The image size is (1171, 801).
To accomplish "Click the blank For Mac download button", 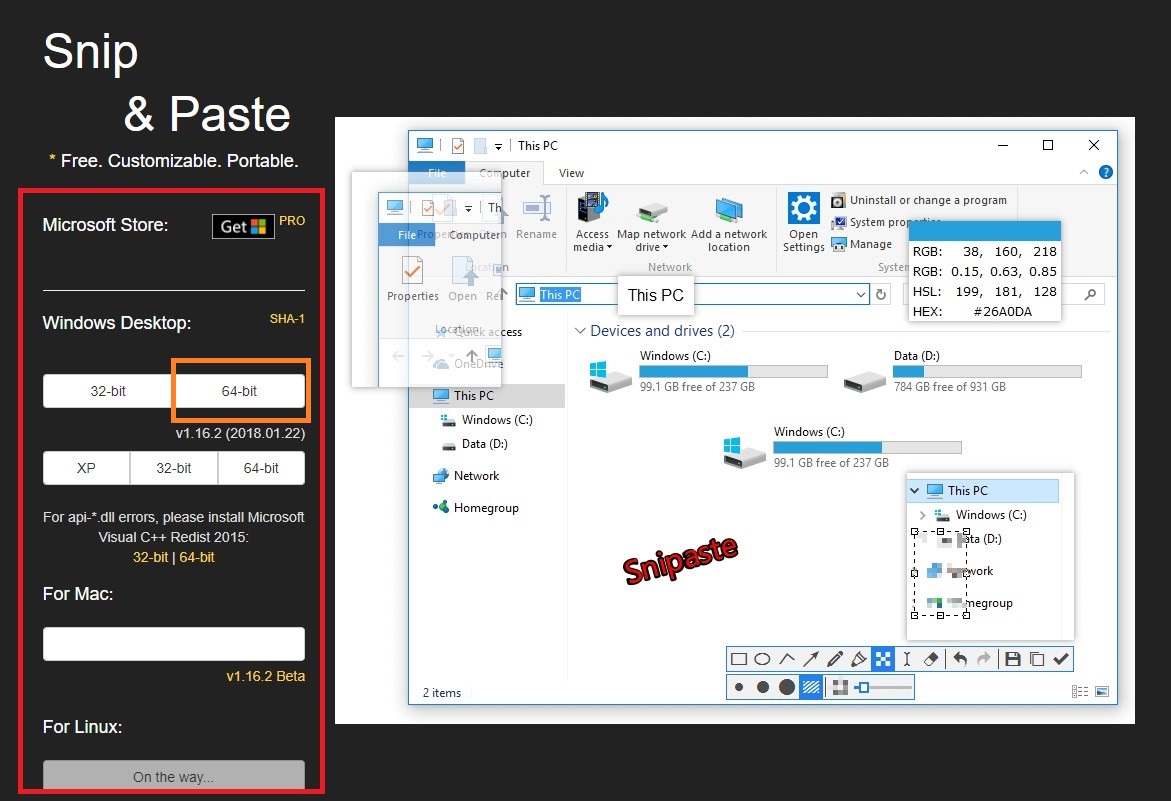I will click(x=174, y=643).
